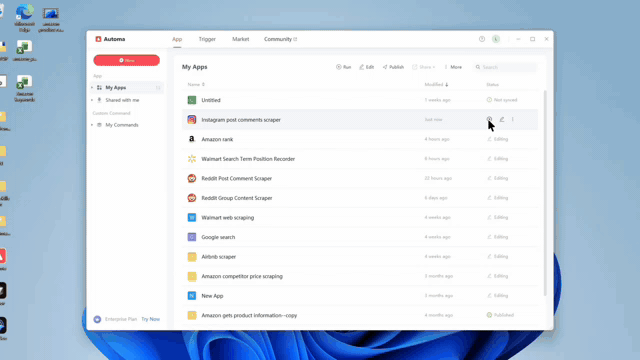Click Amazon competitor price scraping icon
640x360 pixels.
click(x=192, y=276)
